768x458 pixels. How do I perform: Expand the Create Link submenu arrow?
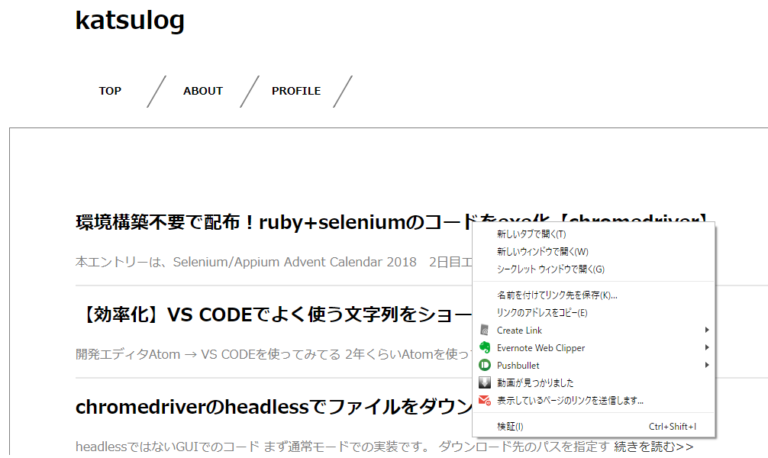click(707, 330)
